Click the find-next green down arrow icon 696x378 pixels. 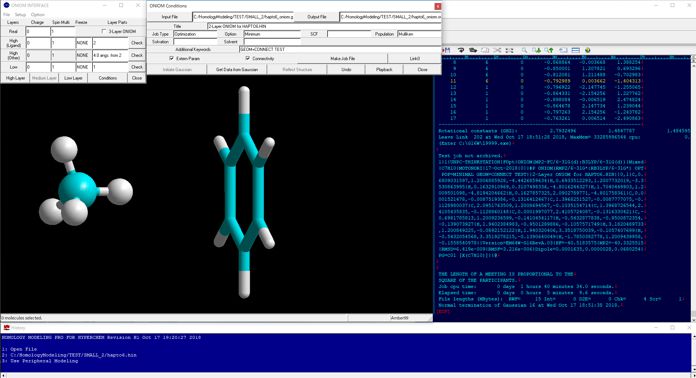tap(537, 50)
